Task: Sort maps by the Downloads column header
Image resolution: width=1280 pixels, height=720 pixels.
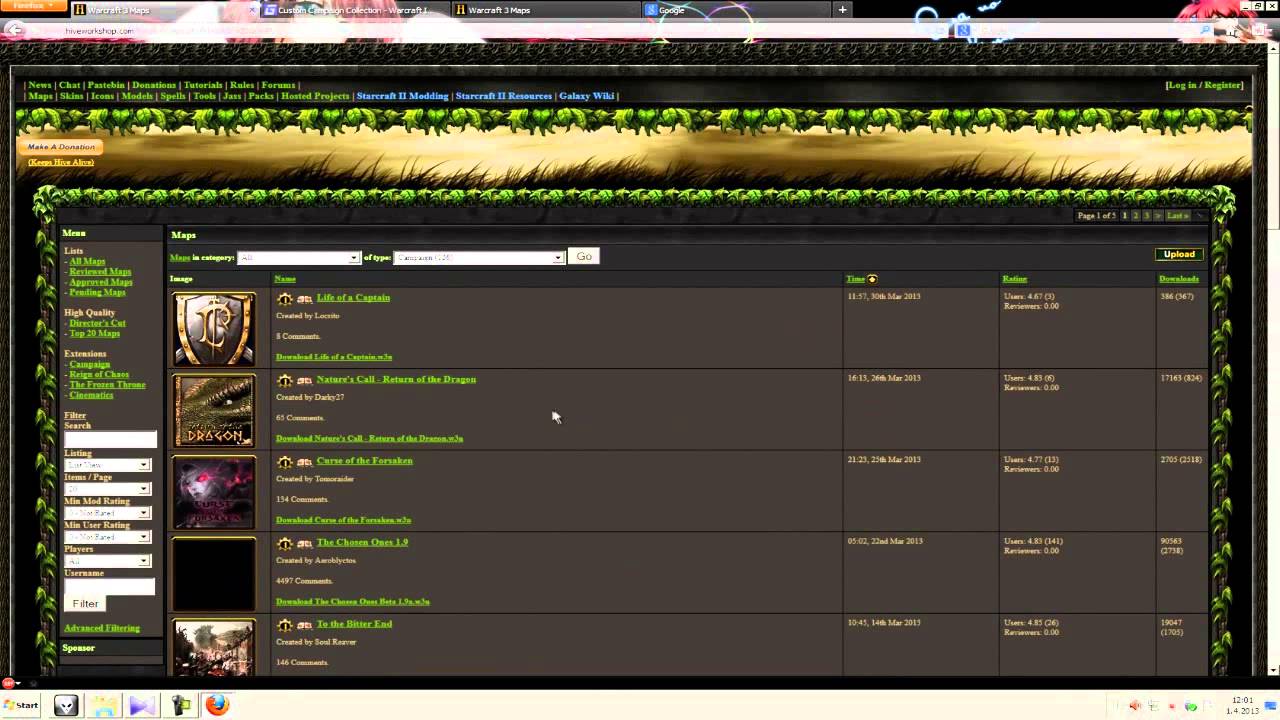Action: (1178, 279)
